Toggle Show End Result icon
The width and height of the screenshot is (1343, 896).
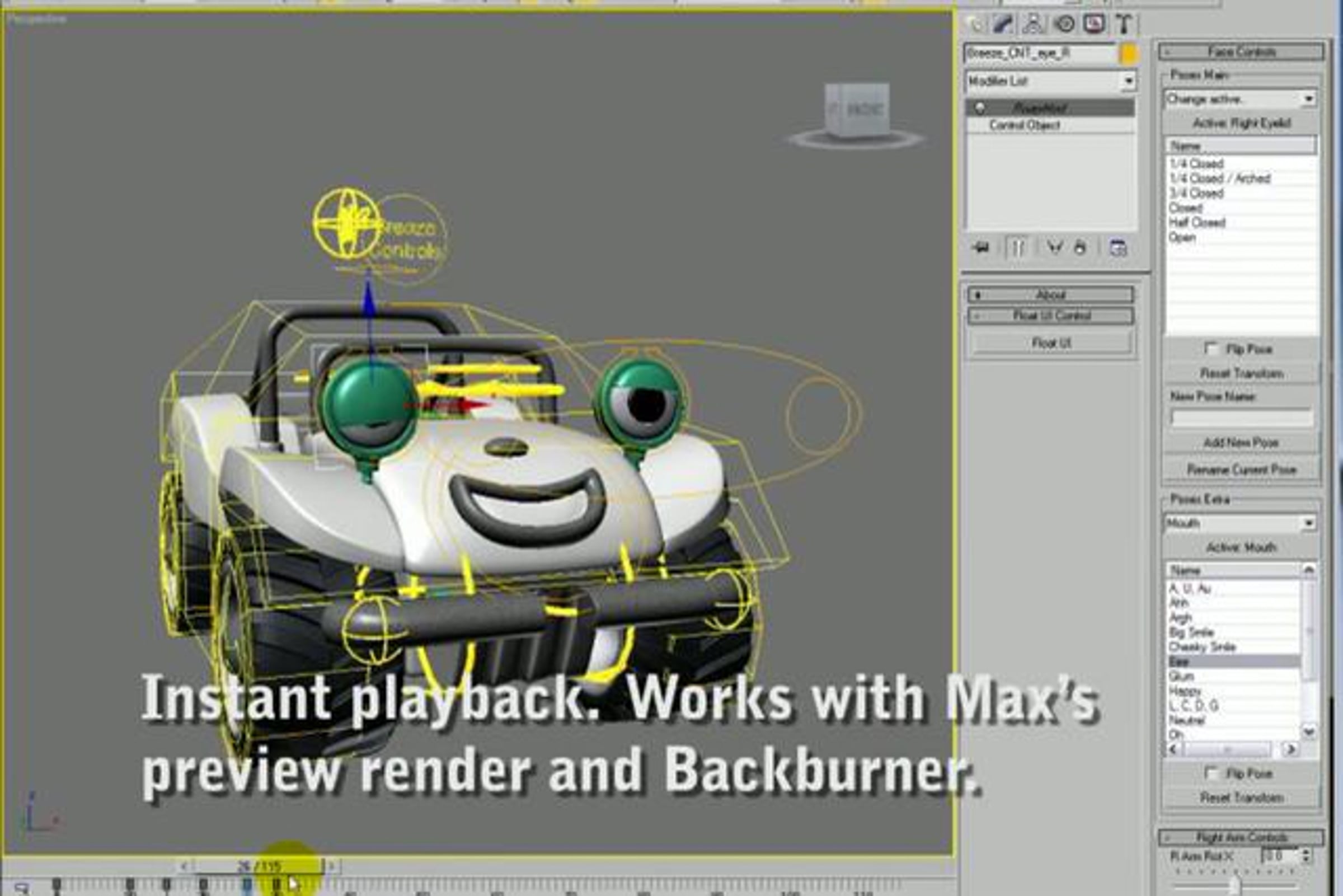[1017, 248]
